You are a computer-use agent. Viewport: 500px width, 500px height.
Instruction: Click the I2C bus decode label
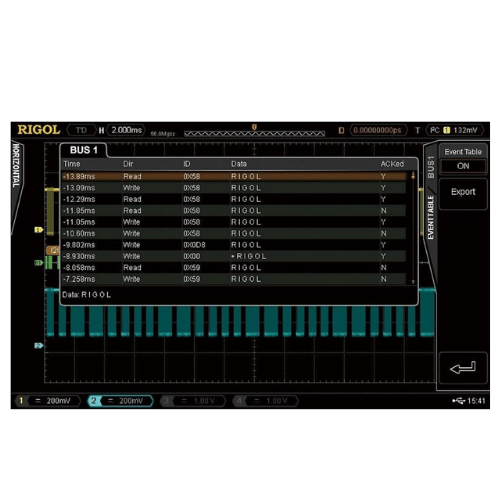point(53,250)
